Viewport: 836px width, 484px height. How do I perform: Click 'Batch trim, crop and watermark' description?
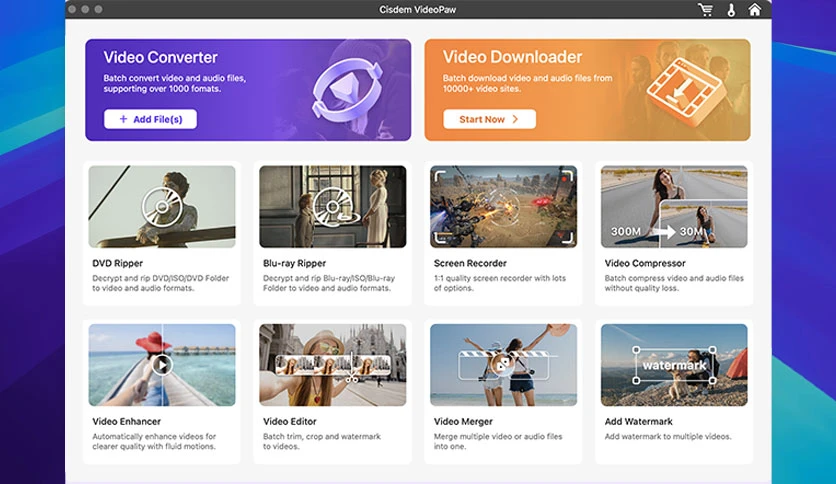coord(322,441)
